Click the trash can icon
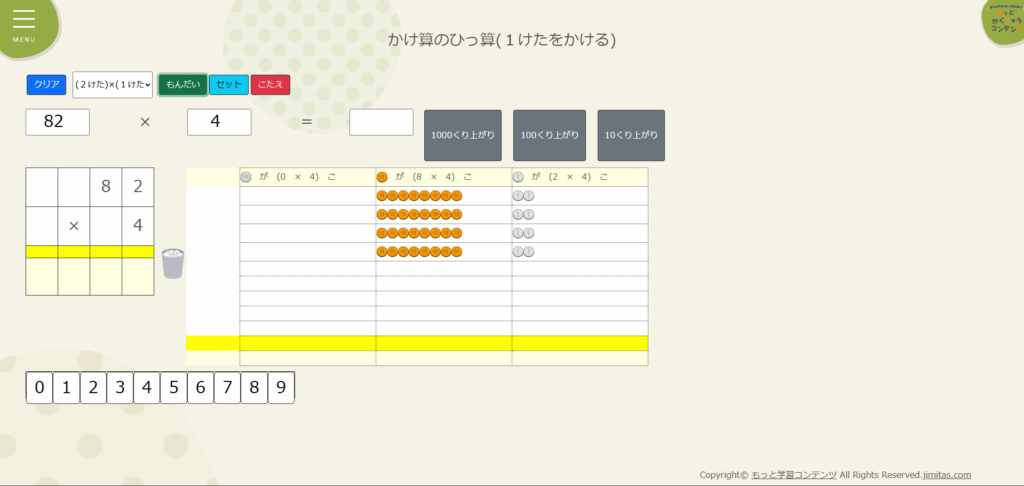The image size is (1024, 486). (x=172, y=264)
